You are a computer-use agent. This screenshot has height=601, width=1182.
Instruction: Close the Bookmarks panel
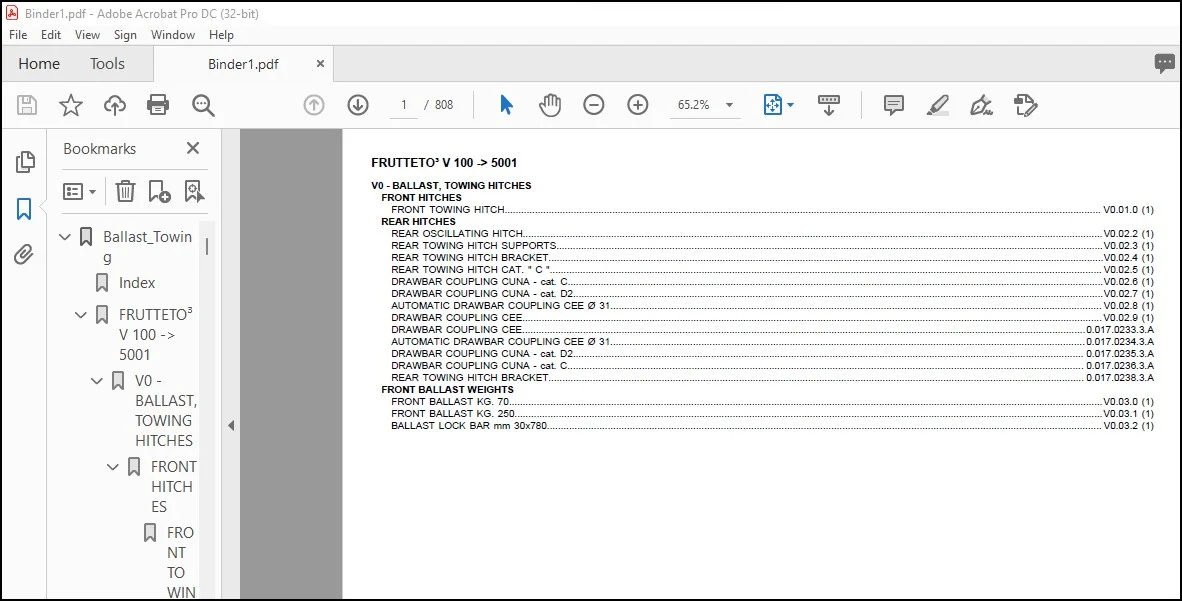(193, 148)
